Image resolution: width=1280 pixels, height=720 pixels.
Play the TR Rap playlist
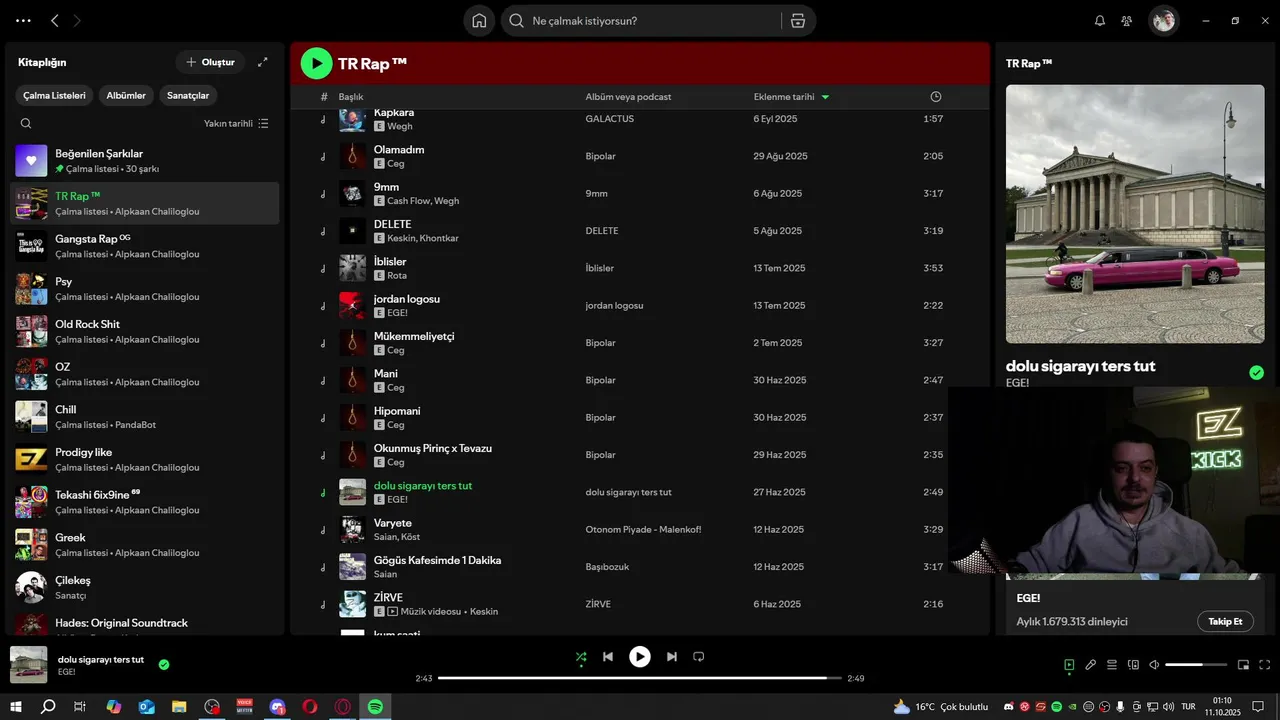(x=316, y=63)
